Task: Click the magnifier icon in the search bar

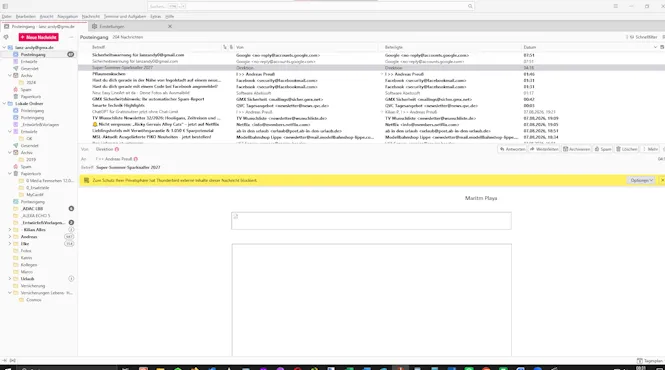Action: pyautogui.click(x=470, y=6)
